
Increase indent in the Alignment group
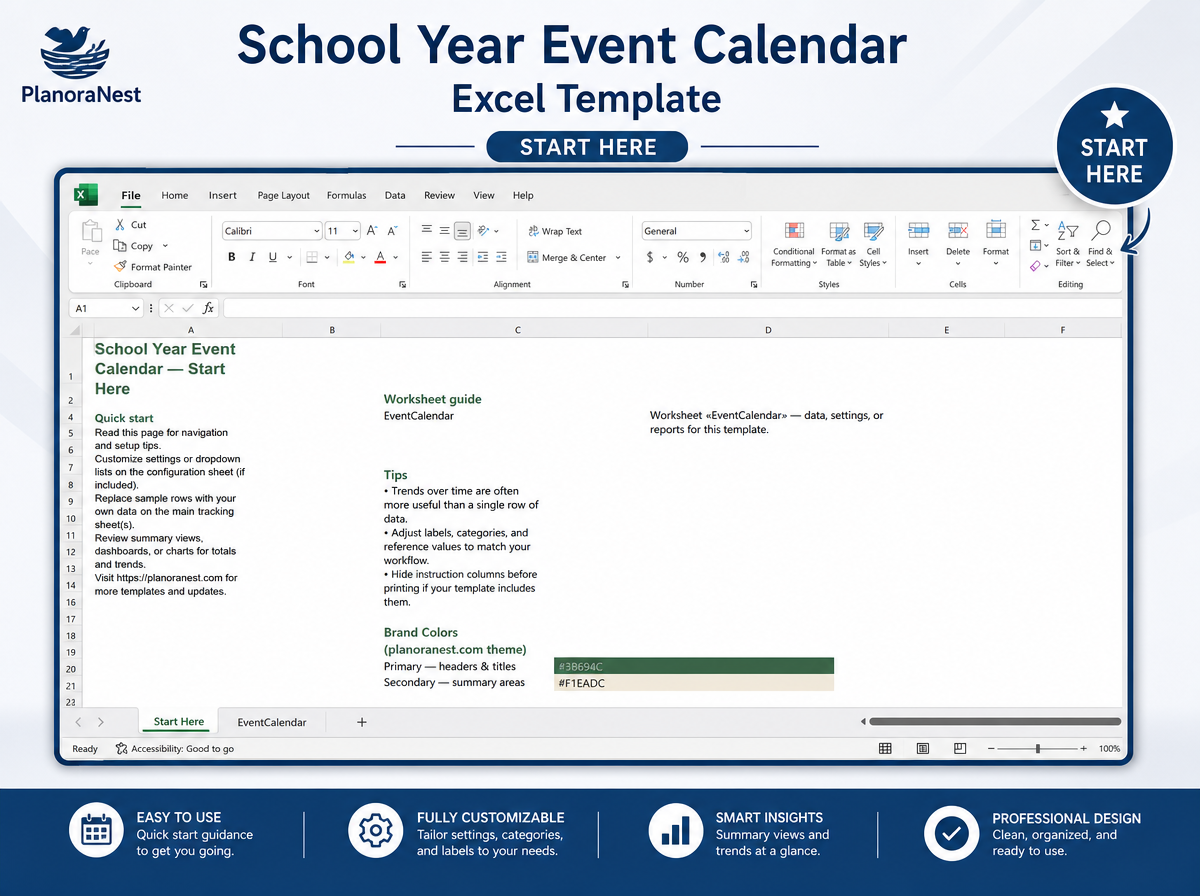pyautogui.click(x=503, y=257)
